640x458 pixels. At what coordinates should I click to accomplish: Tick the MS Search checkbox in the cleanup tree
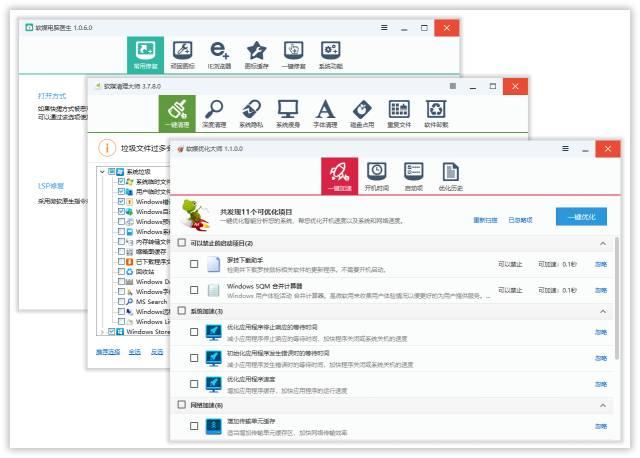coord(121,301)
